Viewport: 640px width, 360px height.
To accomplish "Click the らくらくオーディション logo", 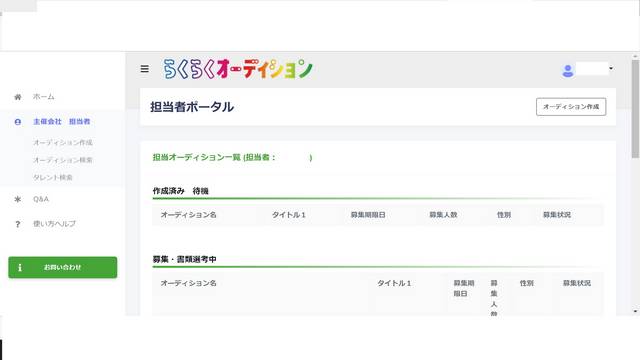I will coord(238,69).
